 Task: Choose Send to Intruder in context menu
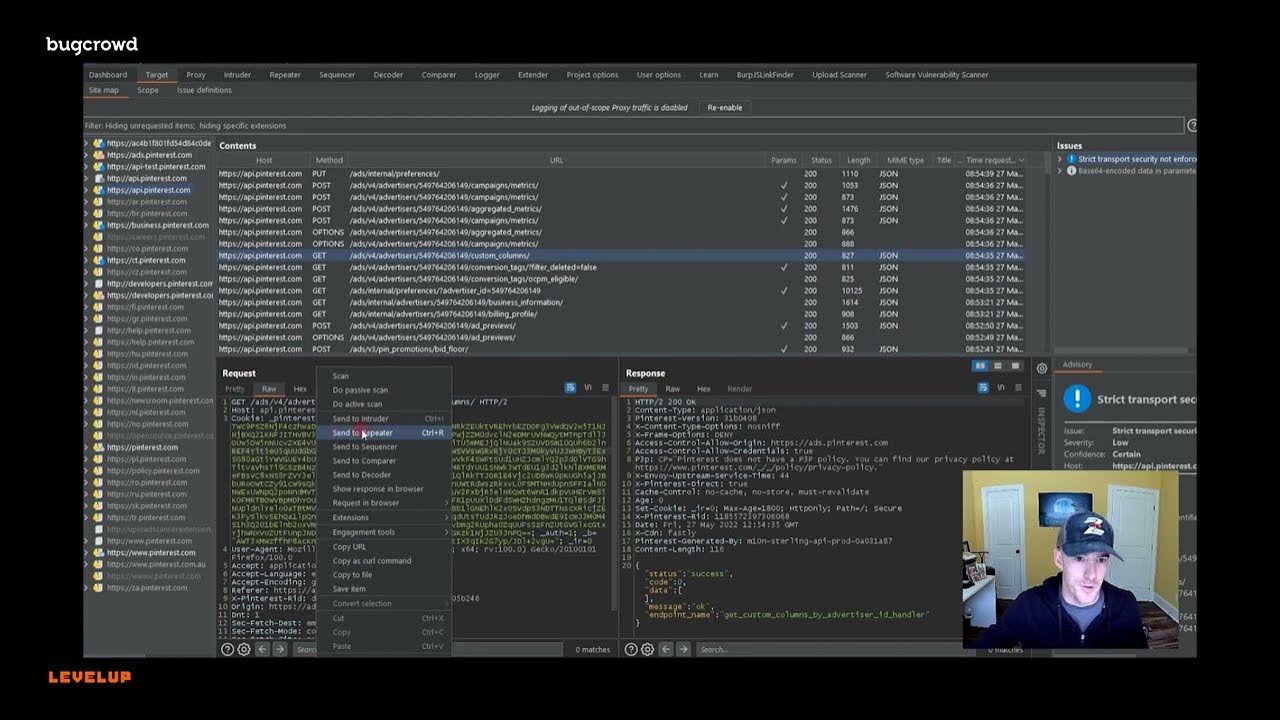(x=384, y=419)
